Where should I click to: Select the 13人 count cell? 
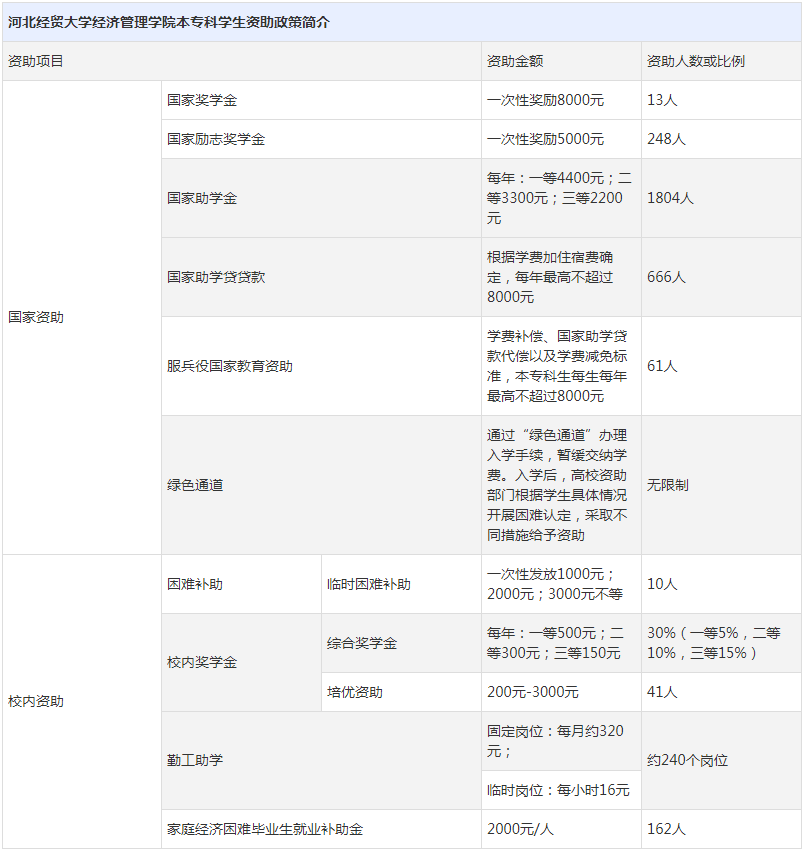point(721,100)
